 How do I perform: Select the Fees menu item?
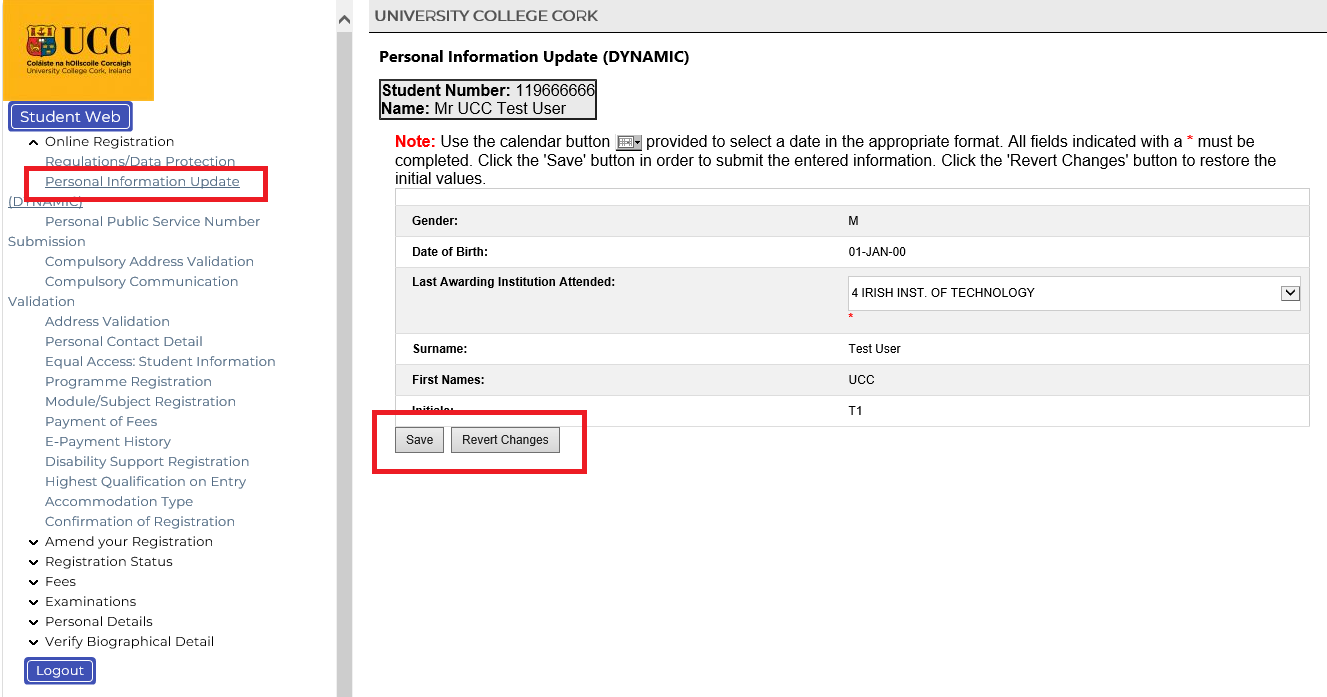[60, 582]
